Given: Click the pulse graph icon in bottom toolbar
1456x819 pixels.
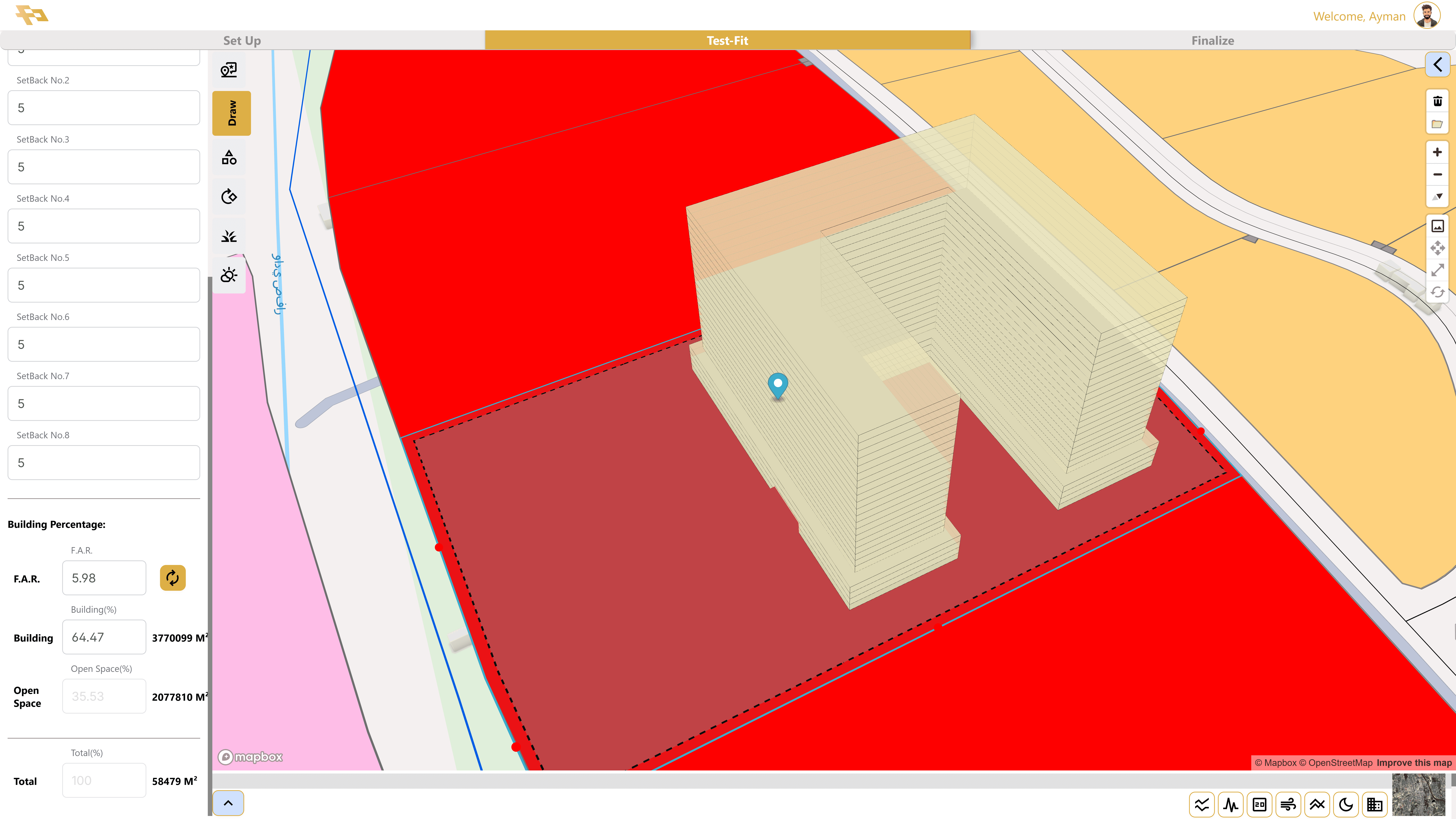Looking at the screenshot, I should point(1230,804).
